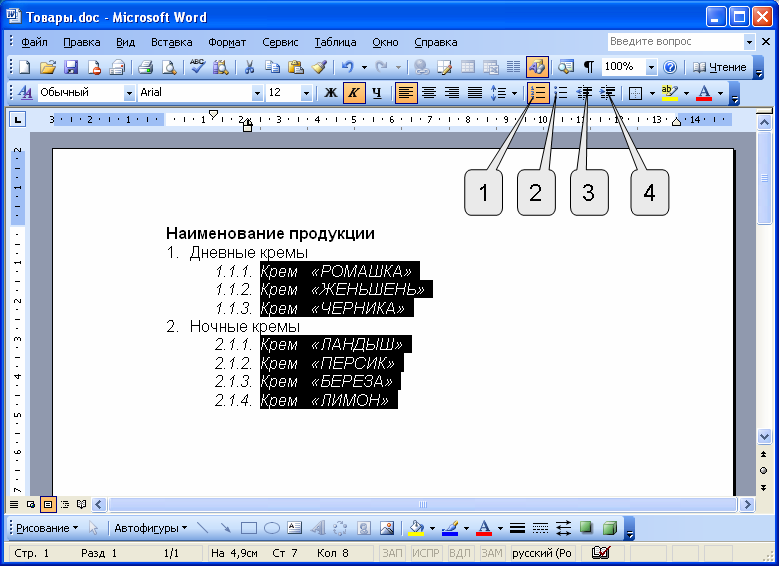
Task: Open the Сервис menu
Action: 280,42
